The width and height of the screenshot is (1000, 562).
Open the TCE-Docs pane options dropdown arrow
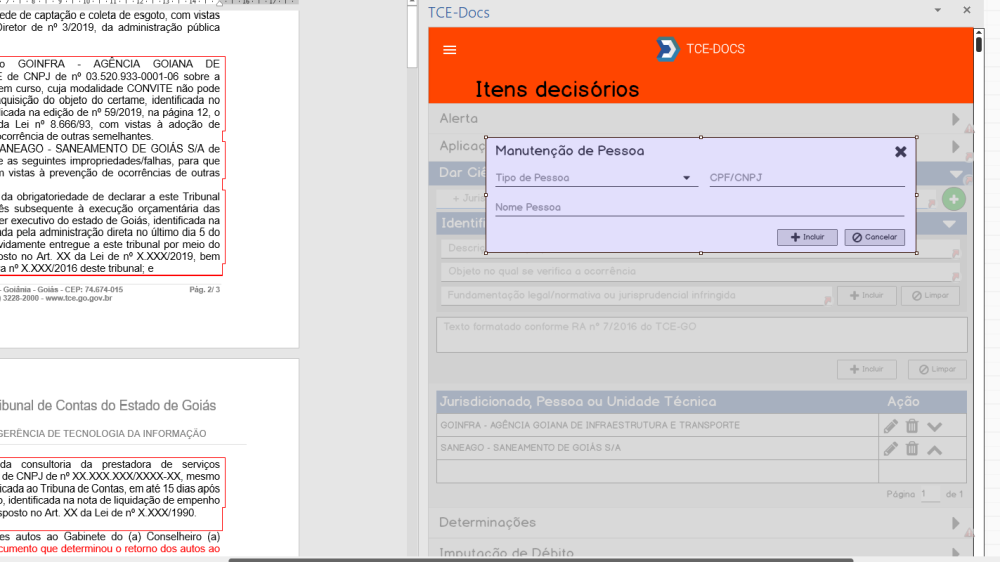(937, 10)
